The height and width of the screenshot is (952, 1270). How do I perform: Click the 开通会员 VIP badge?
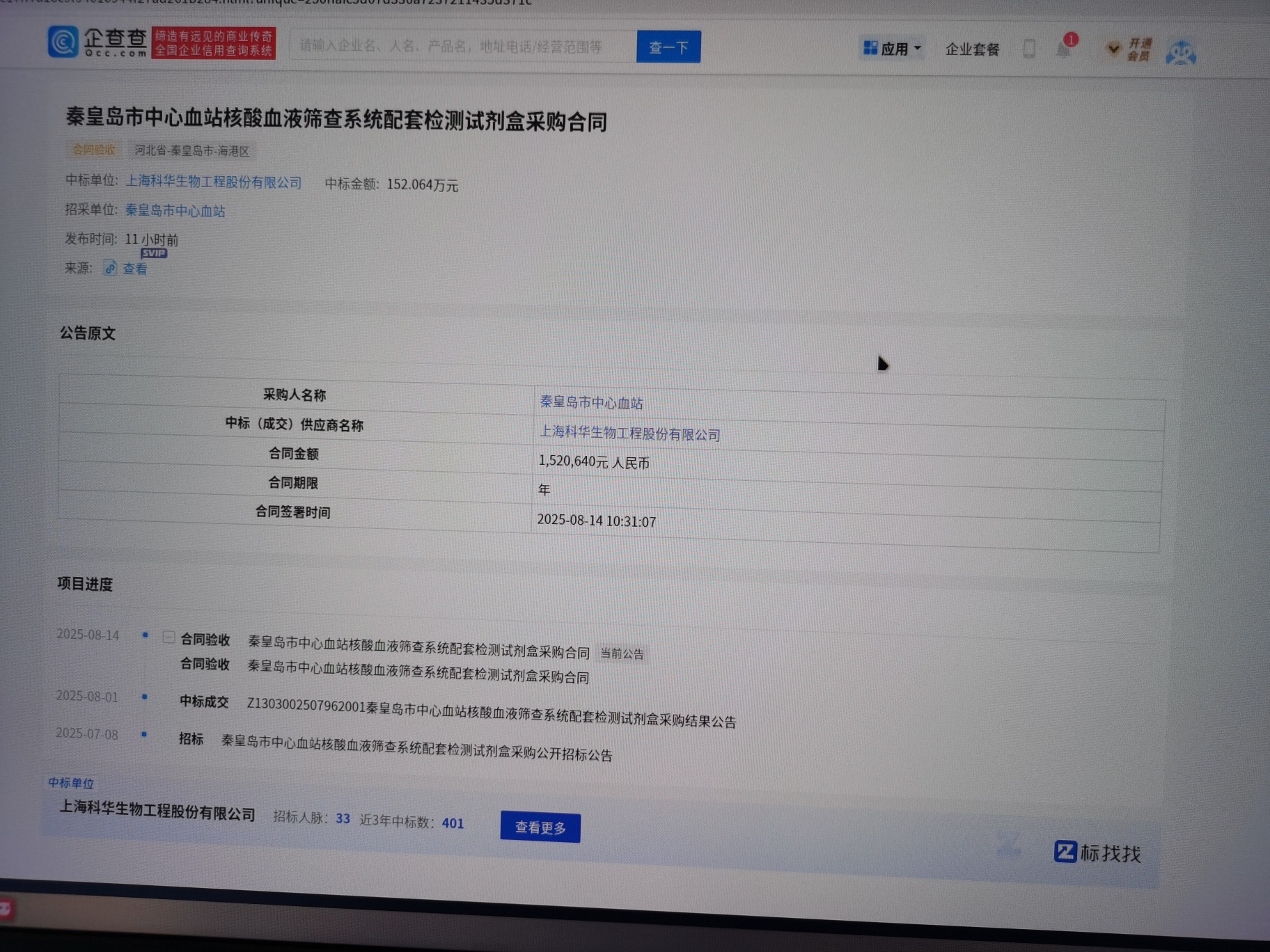1129,49
